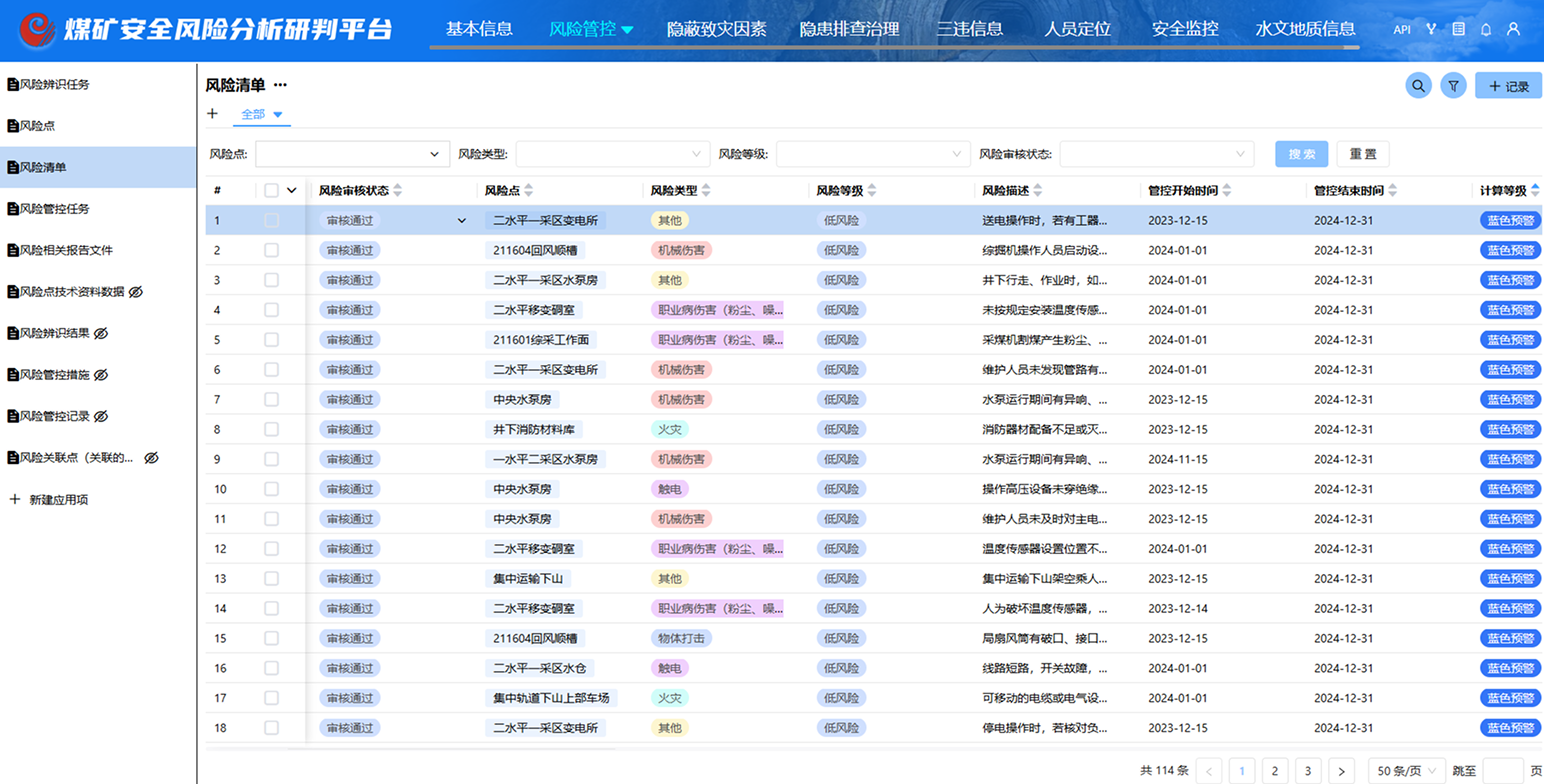Go to next page arrow
Screen dimensions: 1544x784
click(x=1341, y=770)
